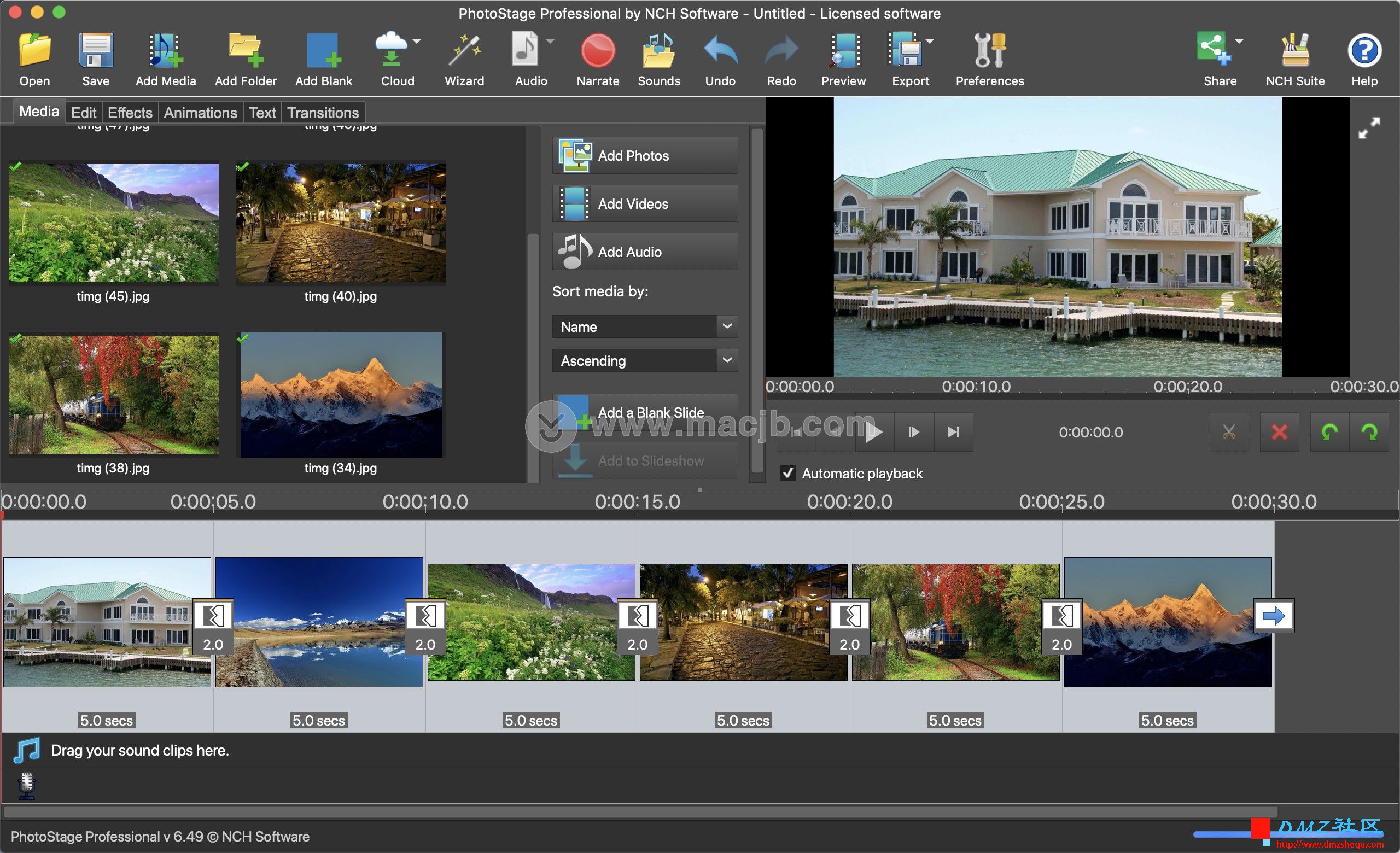Select timg (38).jpg media thumbnail
Screen dimensions: 1400x853
pos(113,394)
